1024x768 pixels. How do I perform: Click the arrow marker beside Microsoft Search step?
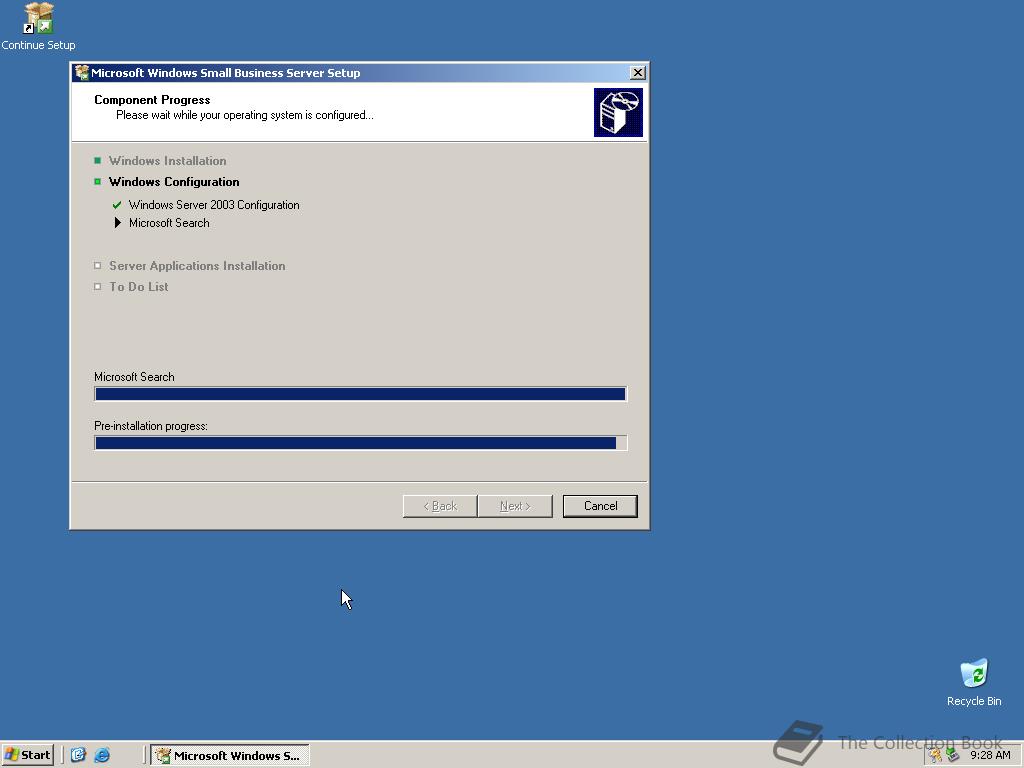118,223
